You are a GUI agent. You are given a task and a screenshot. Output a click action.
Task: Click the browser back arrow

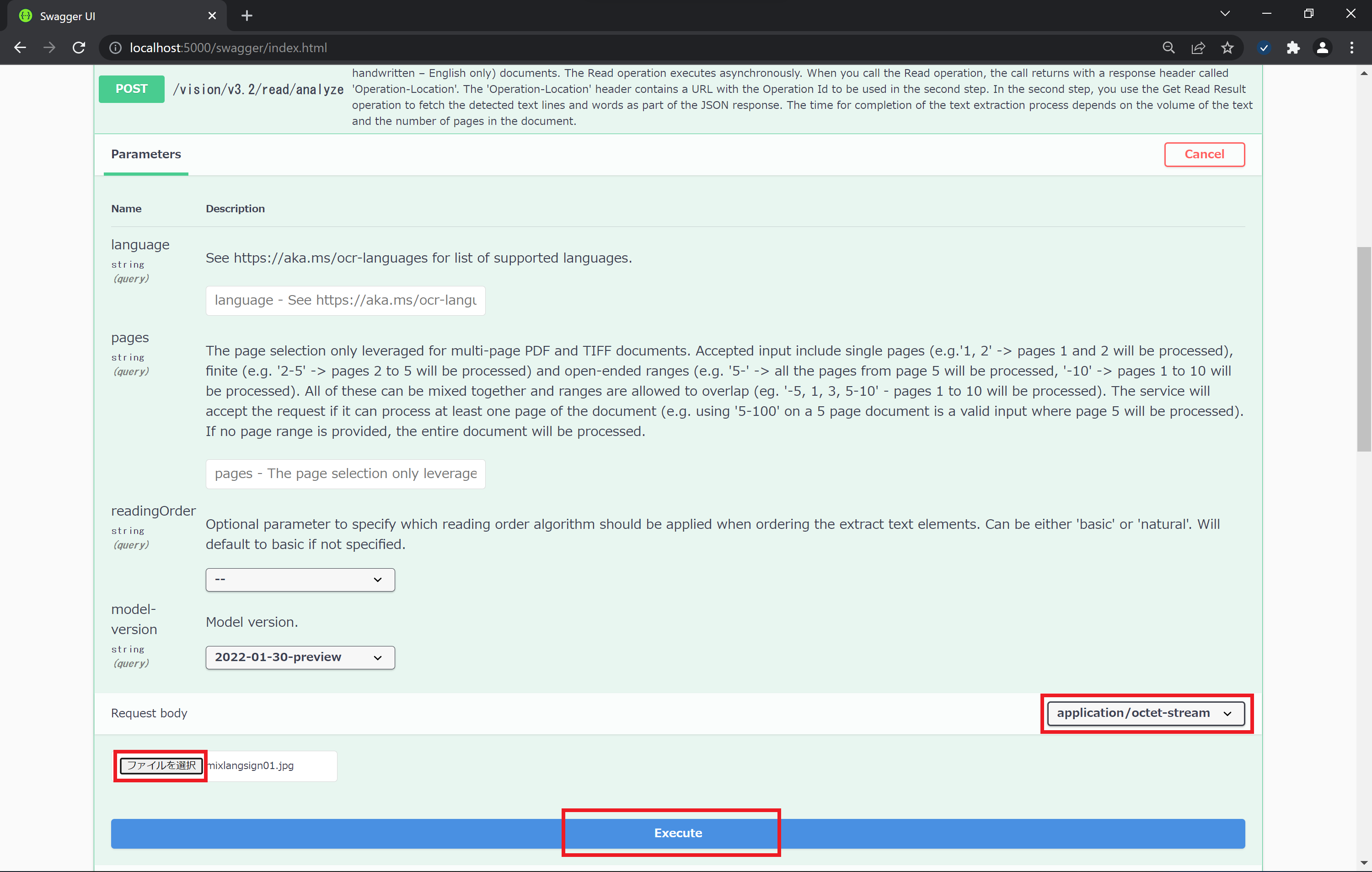pyautogui.click(x=20, y=48)
